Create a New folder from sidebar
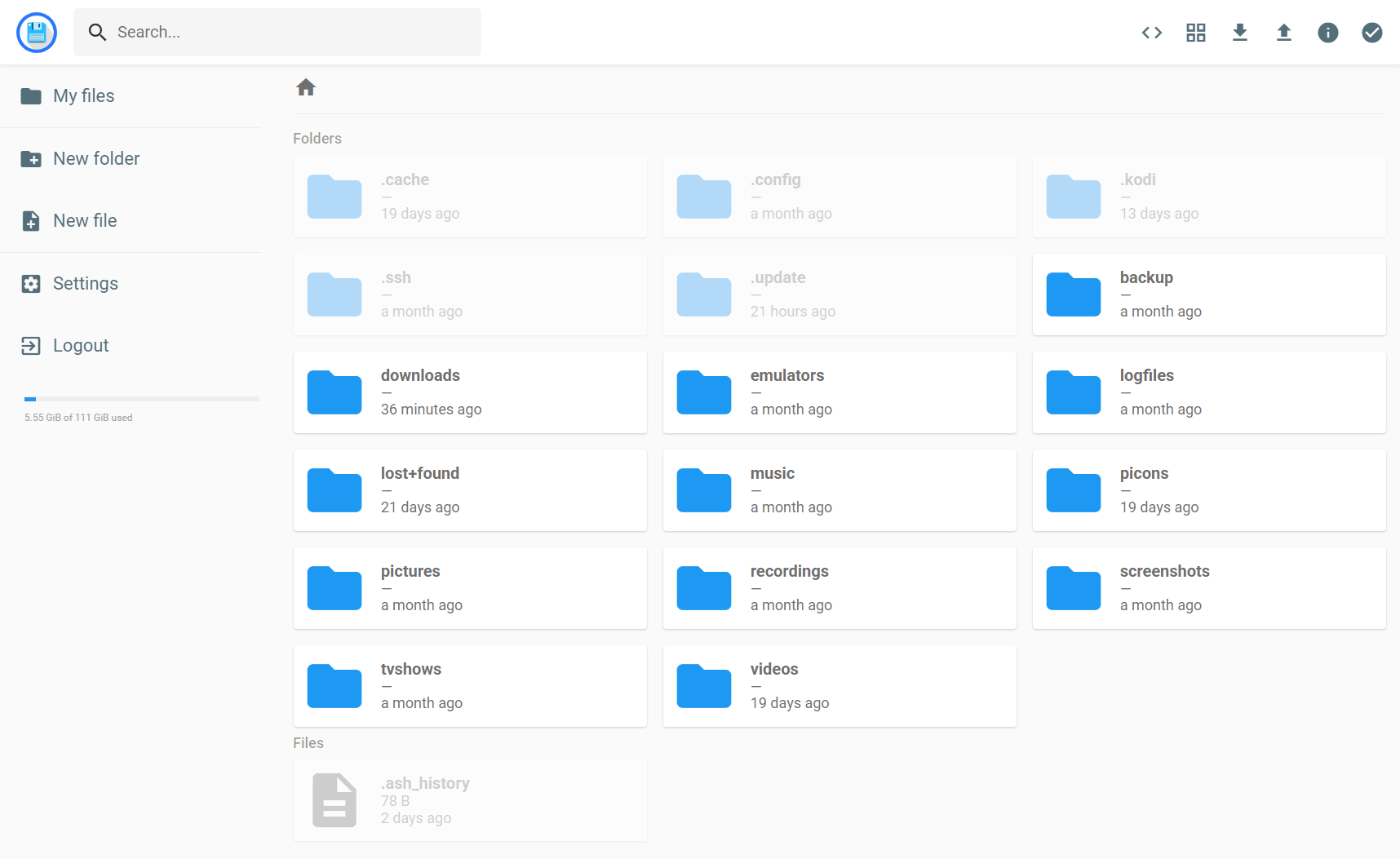The image size is (1400, 859). [x=95, y=159]
